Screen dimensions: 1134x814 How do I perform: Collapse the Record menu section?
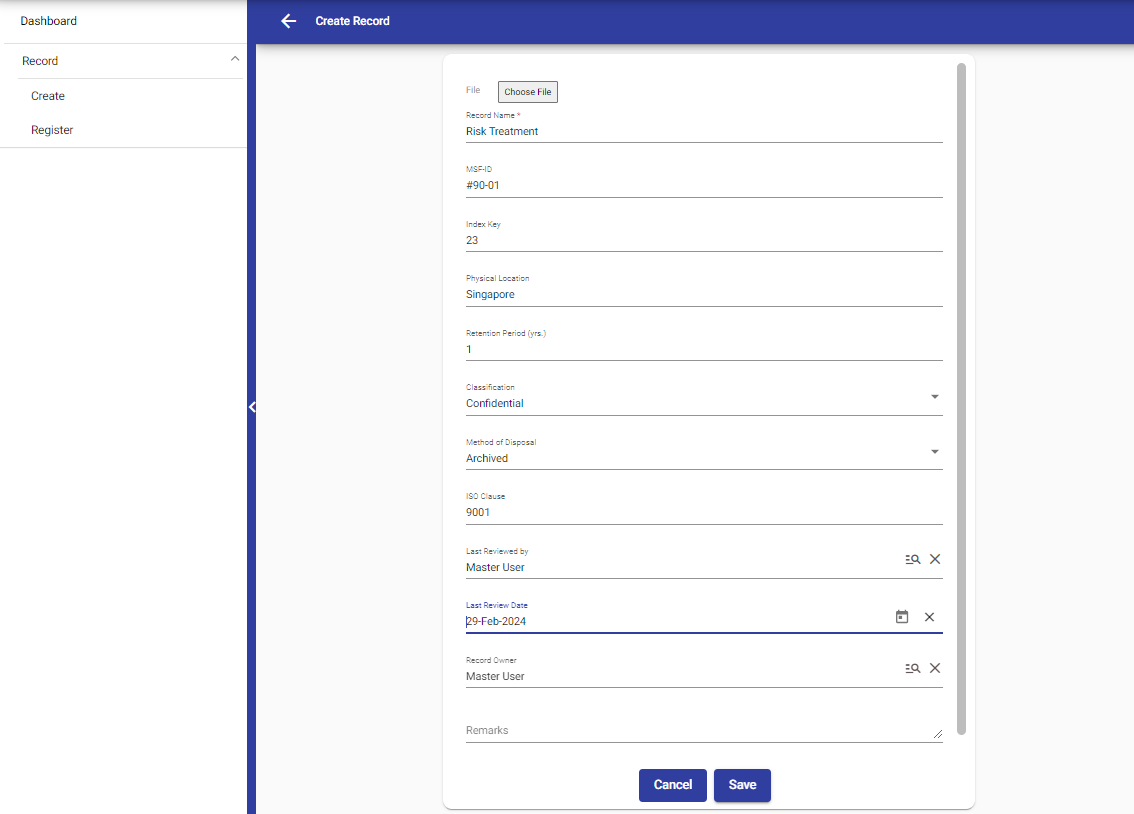(235, 60)
